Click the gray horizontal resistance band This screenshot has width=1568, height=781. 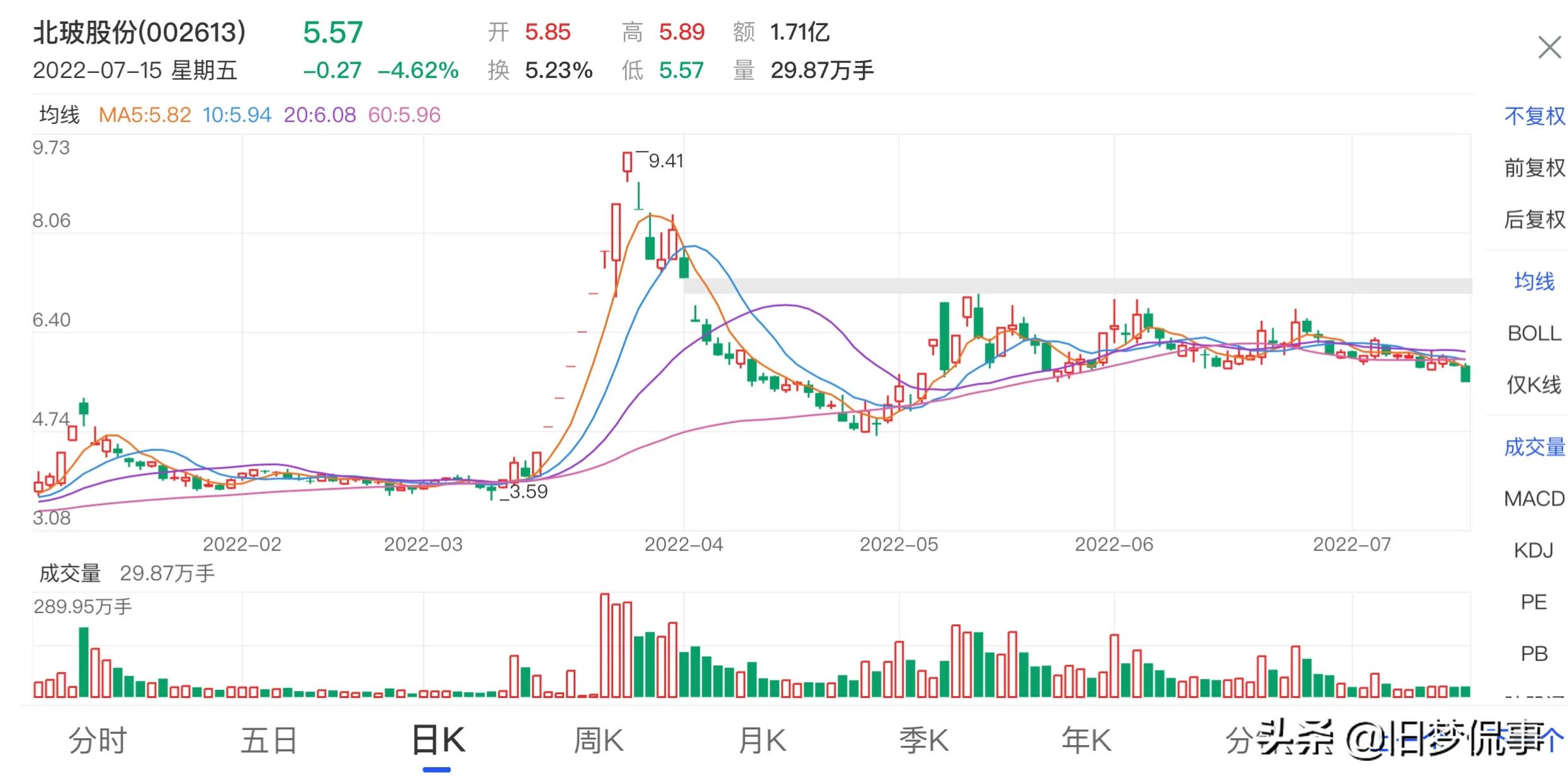pos(1078,286)
